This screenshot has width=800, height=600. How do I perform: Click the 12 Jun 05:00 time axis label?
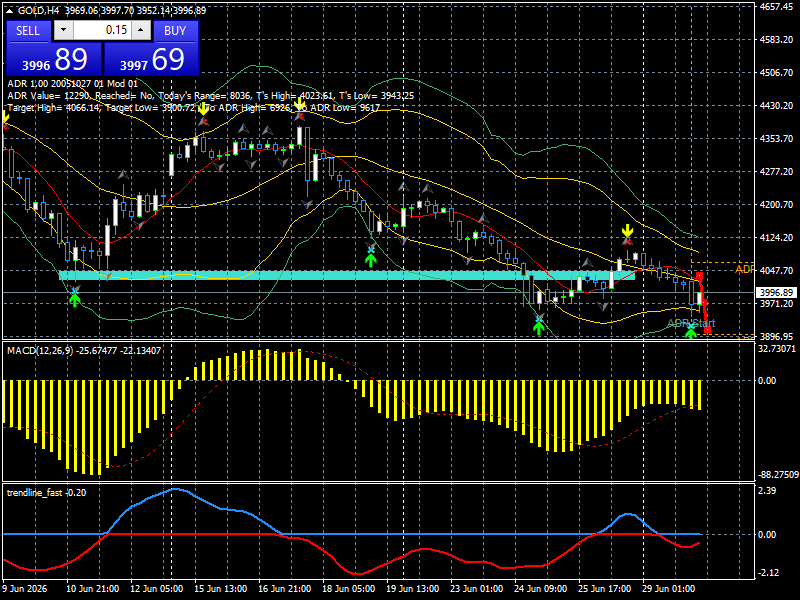(x=157, y=588)
